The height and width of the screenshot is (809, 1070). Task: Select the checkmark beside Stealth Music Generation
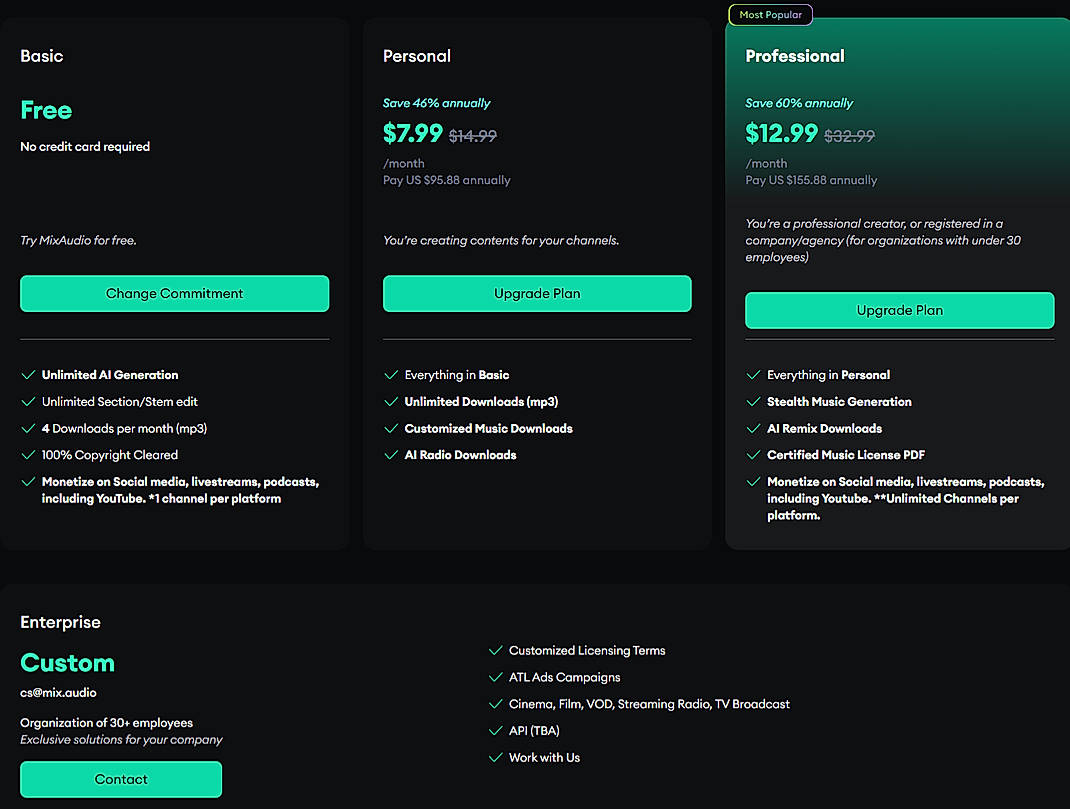pos(752,401)
